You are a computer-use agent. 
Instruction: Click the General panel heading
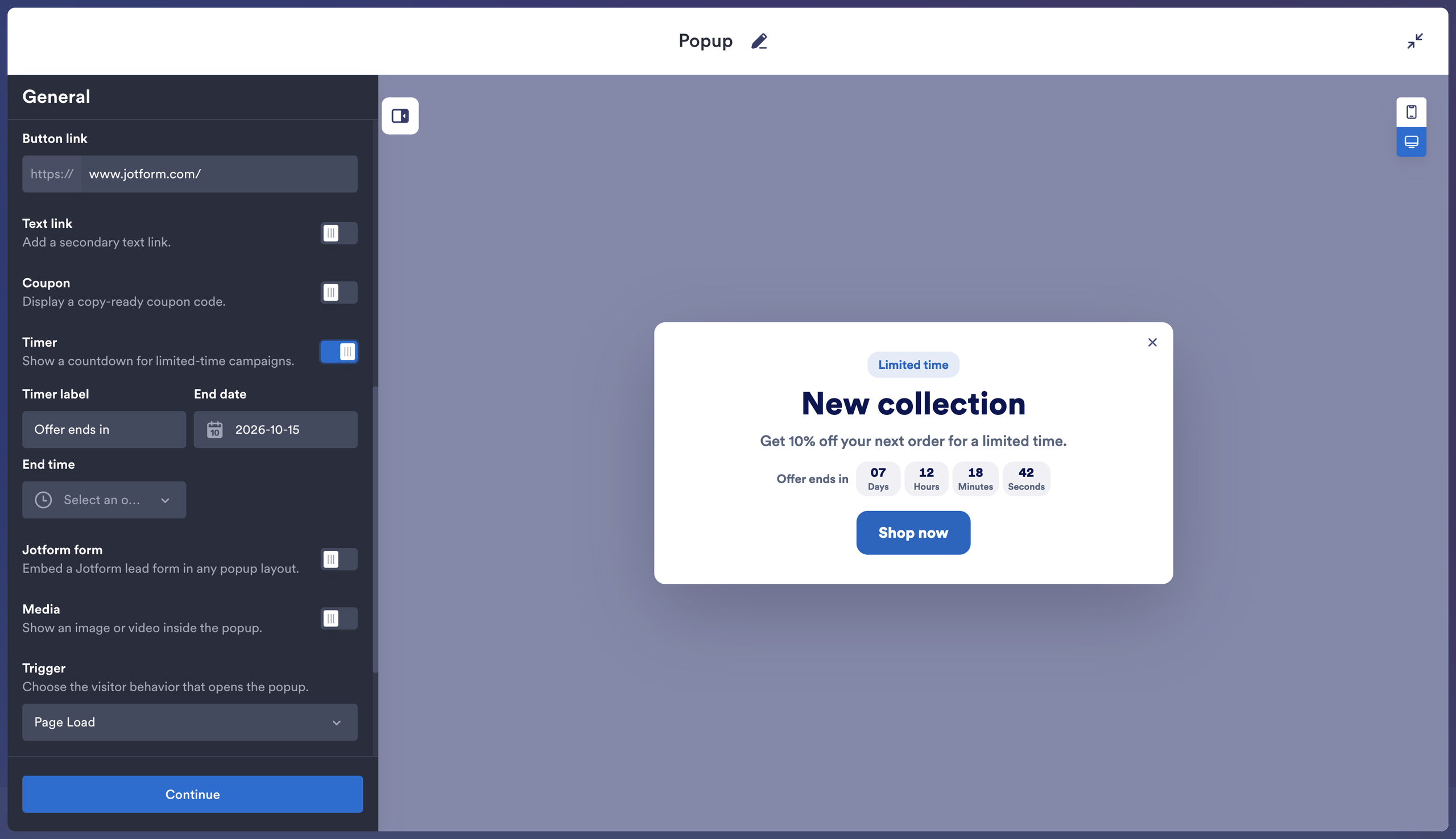(x=56, y=96)
